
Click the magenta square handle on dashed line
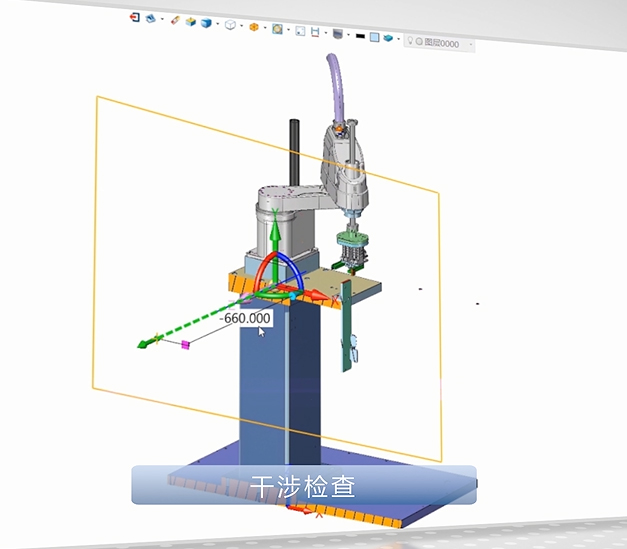pyautogui.click(x=185, y=345)
